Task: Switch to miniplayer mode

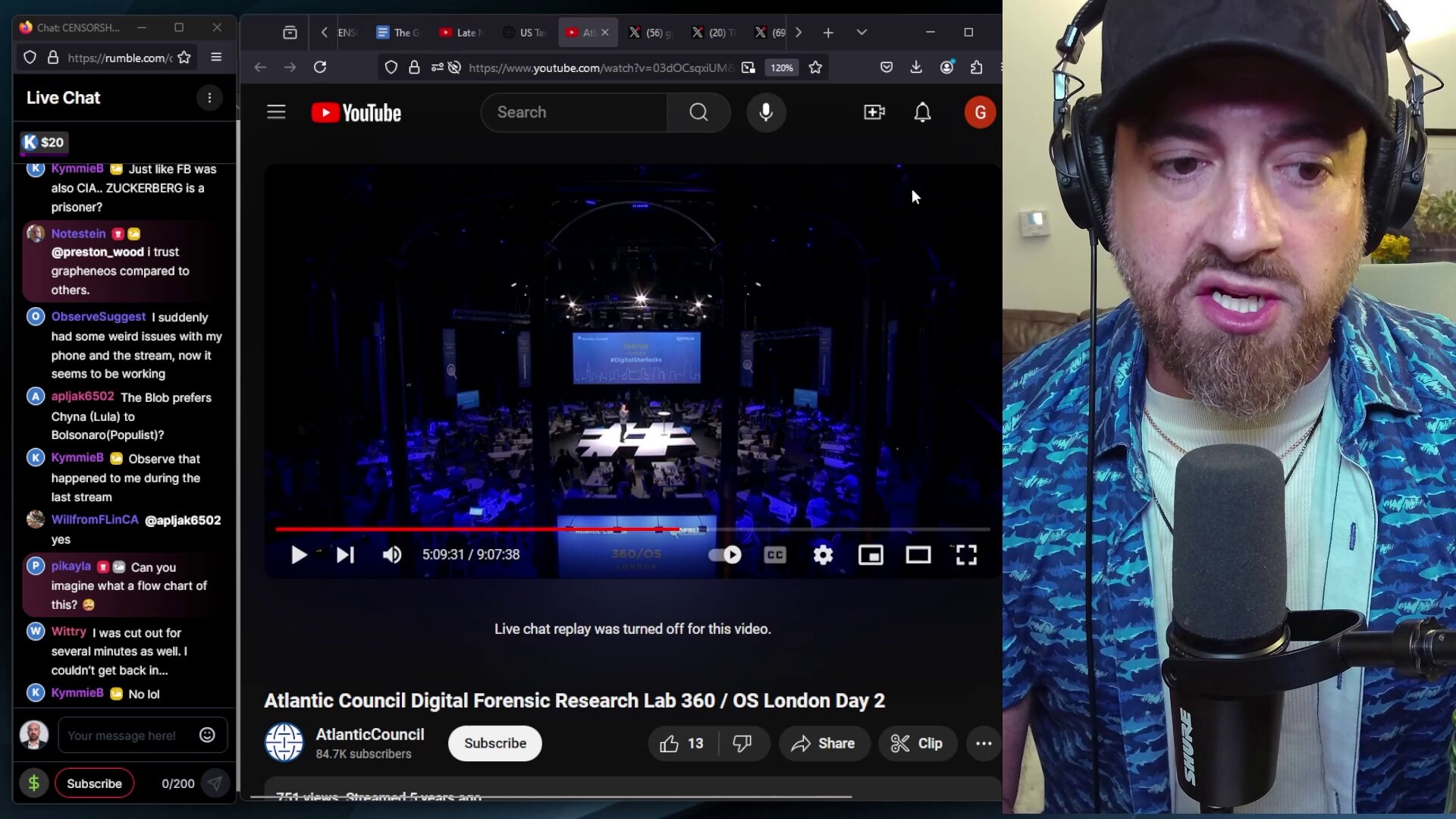Action: tap(871, 555)
